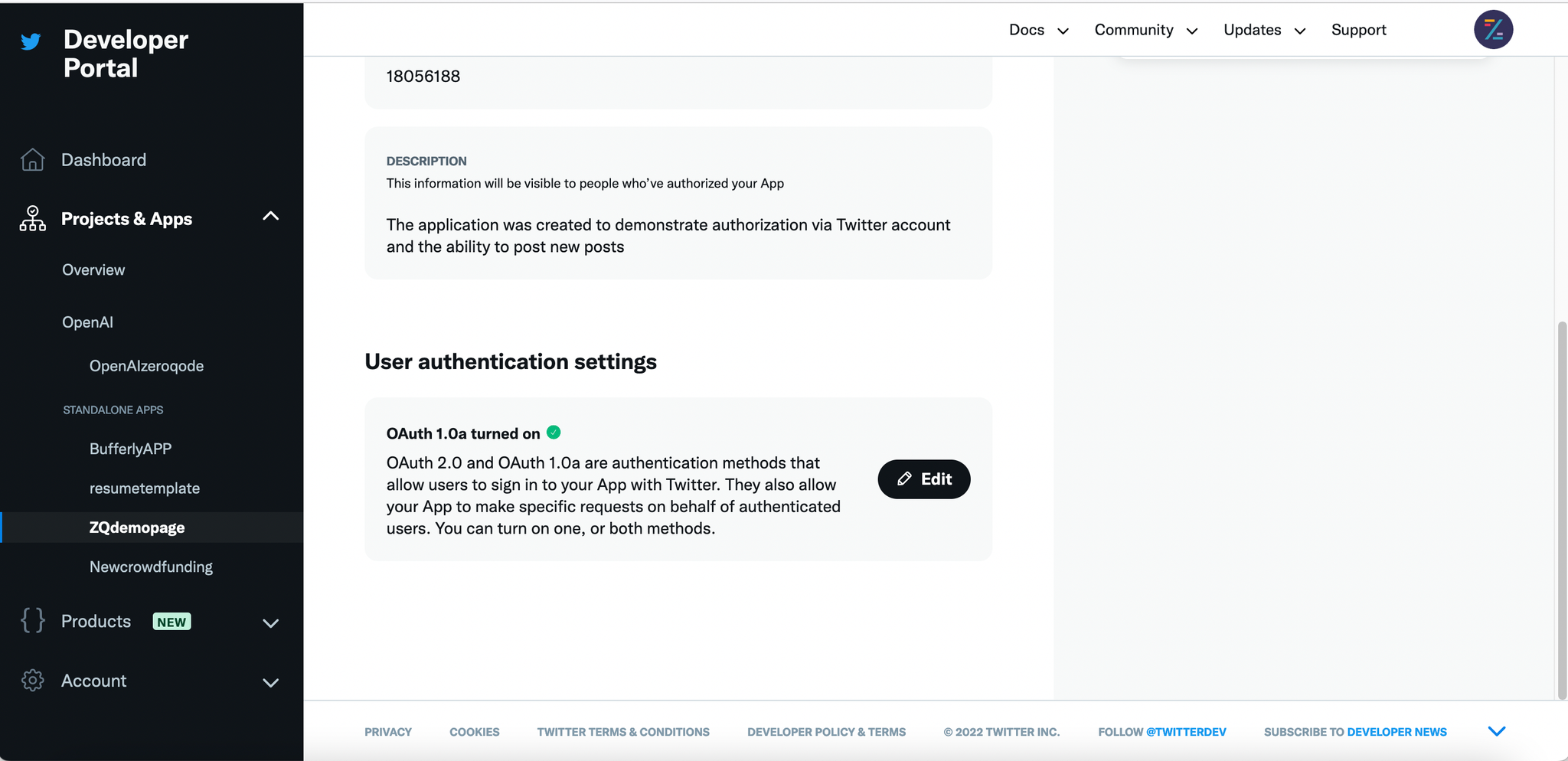Open the OpenAIzeroqode app

tap(146, 366)
